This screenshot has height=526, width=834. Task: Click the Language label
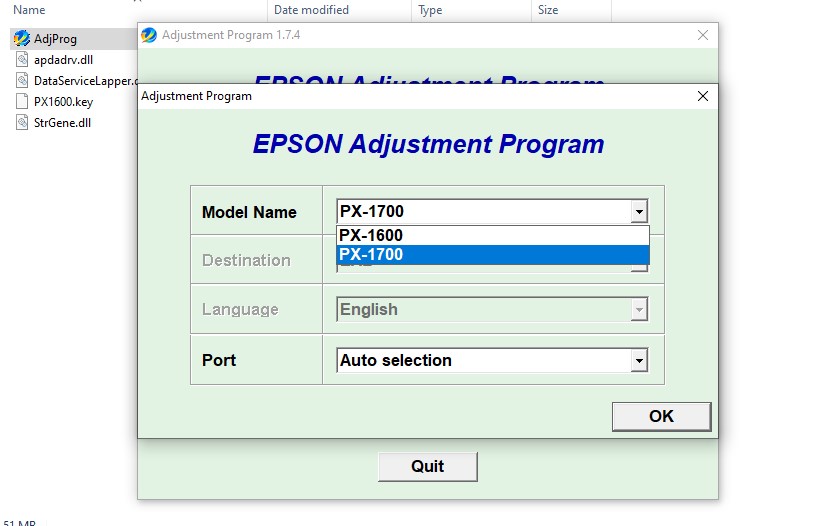pyautogui.click(x=240, y=310)
